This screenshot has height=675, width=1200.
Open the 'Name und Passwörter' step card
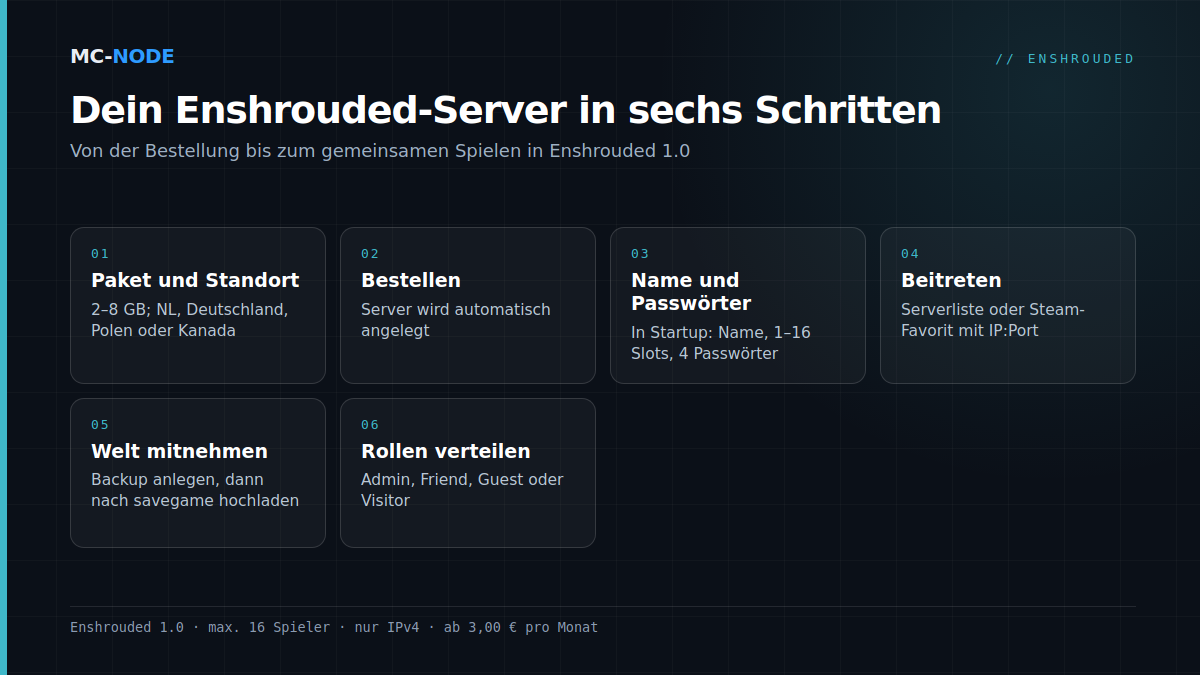click(738, 305)
